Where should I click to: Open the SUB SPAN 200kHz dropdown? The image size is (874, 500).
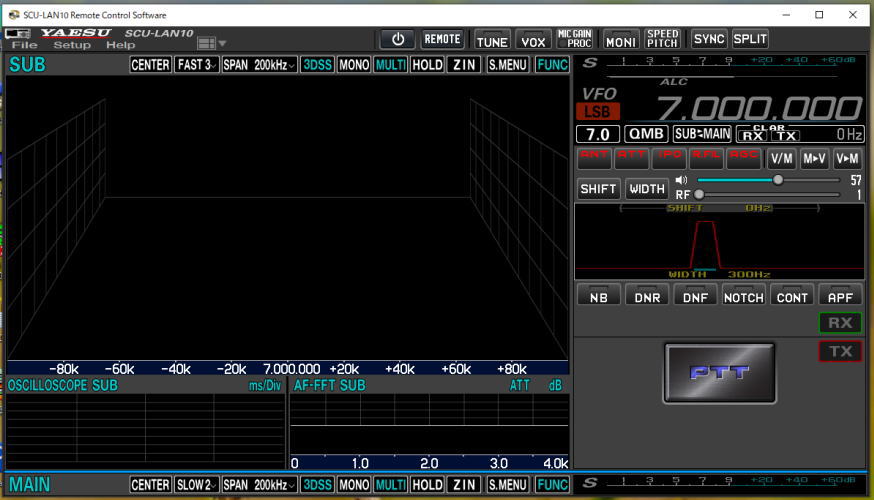(259, 65)
